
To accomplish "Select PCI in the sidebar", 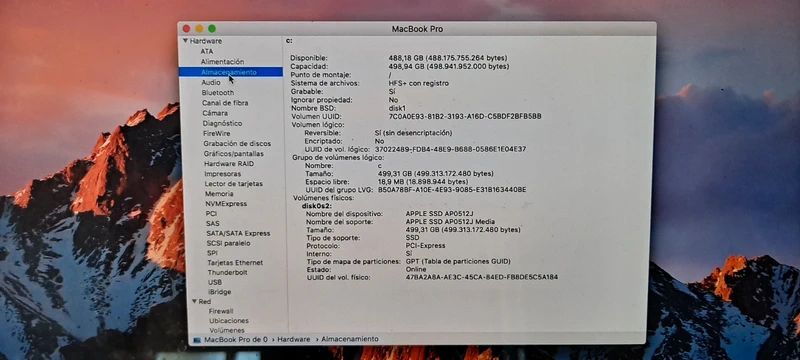I will pos(211,214).
